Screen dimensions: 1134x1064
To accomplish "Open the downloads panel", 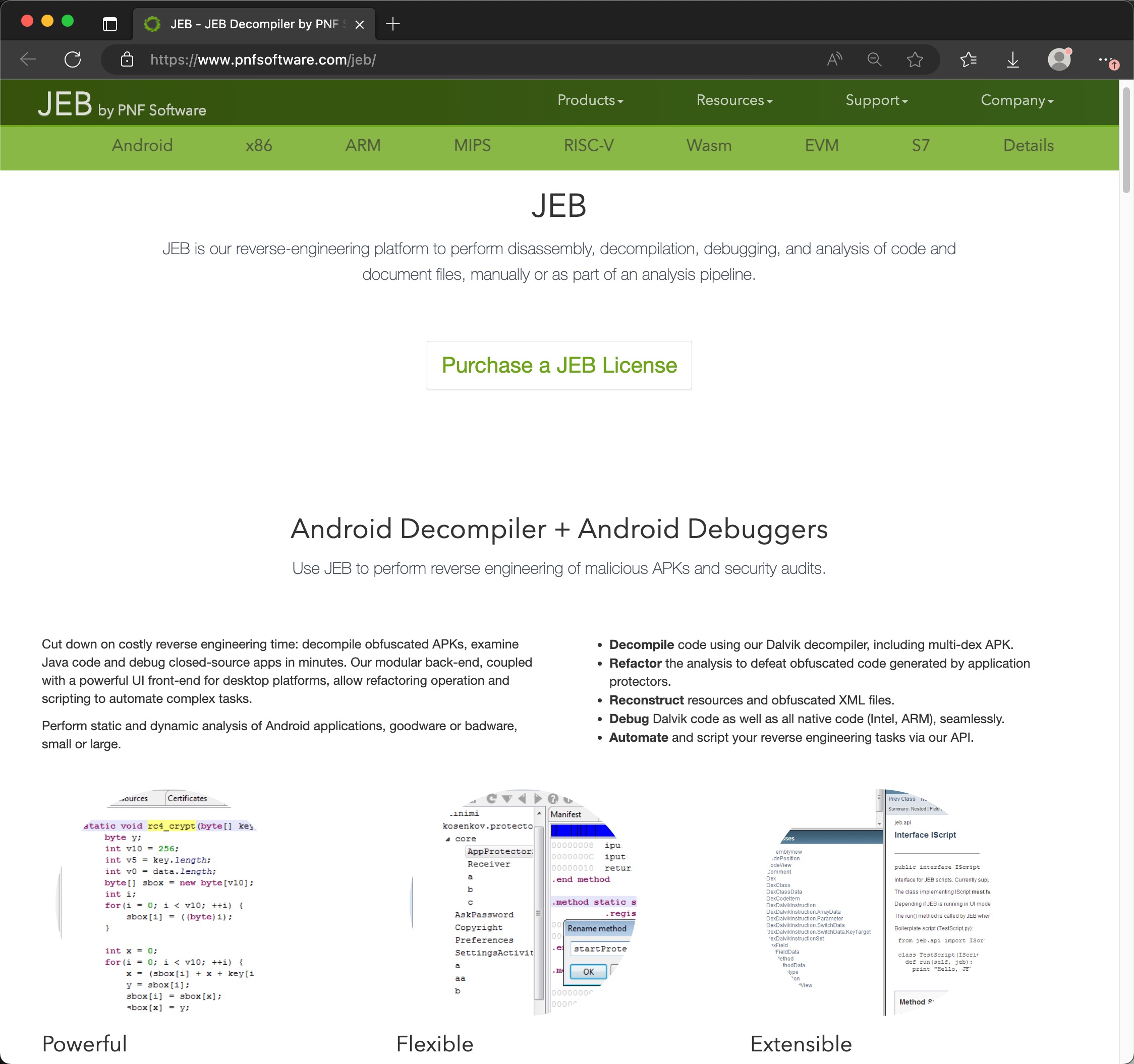I will pyautogui.click(x=1012, y=60).
